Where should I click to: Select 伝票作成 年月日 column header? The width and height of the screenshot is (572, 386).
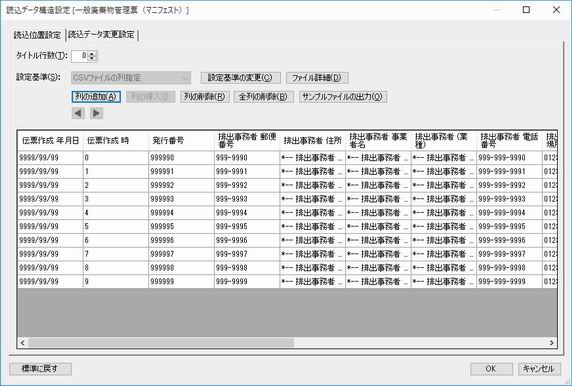click(50, 140)
